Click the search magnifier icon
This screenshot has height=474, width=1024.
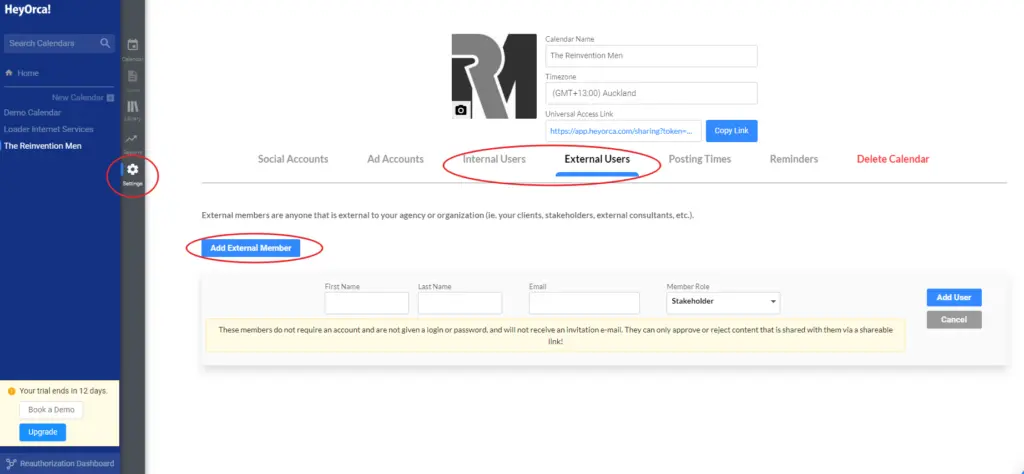coord(105,43)
